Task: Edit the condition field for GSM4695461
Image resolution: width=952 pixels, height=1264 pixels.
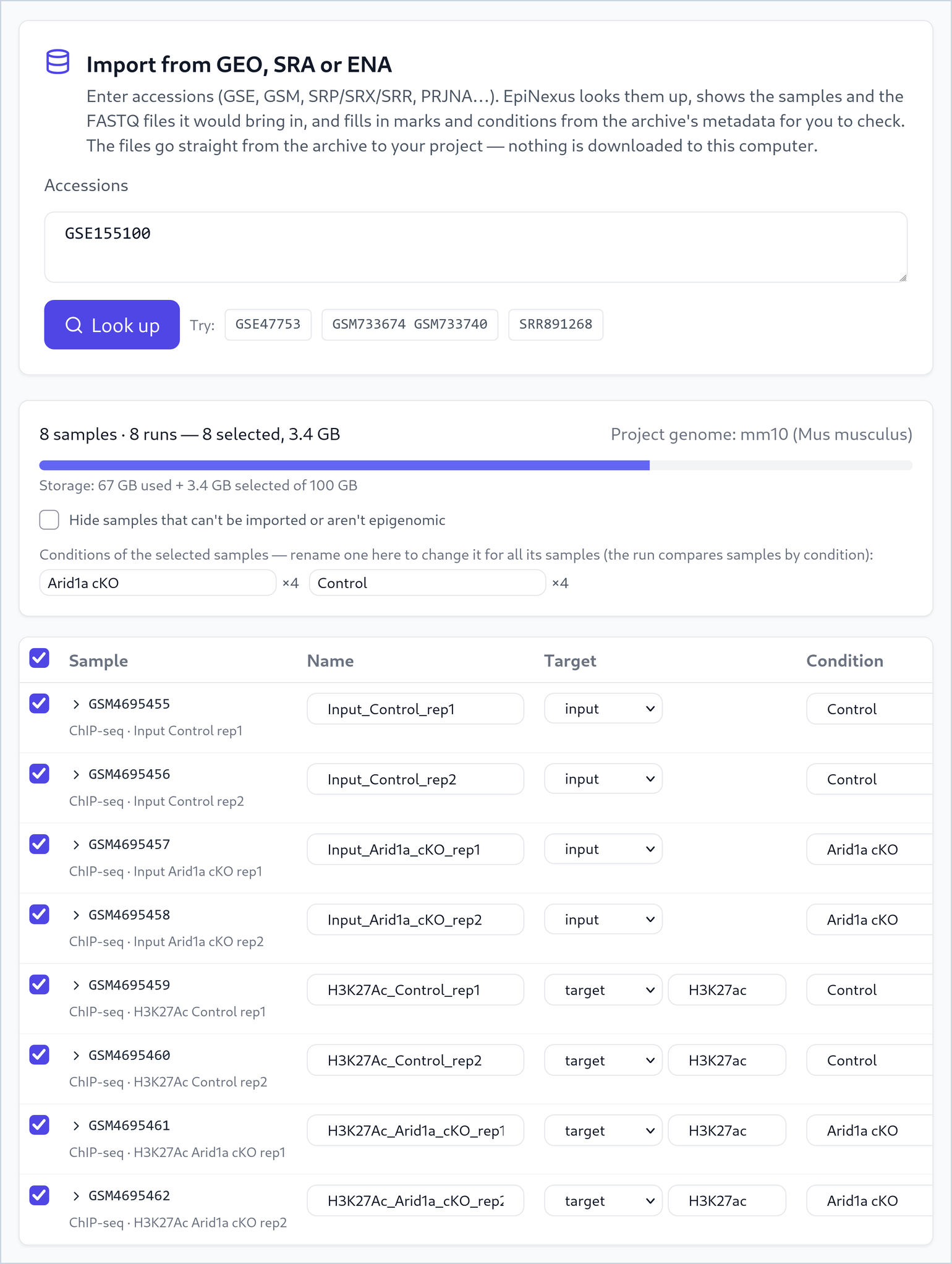Action: (869, 1130)
